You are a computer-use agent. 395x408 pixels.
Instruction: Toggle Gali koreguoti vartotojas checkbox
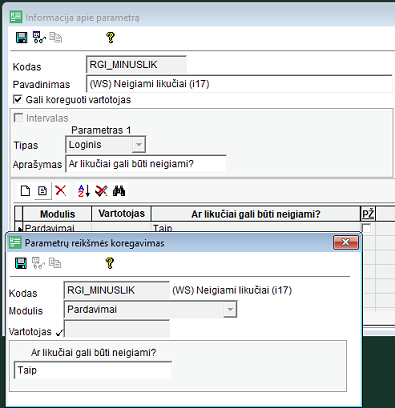pos(18,99)
